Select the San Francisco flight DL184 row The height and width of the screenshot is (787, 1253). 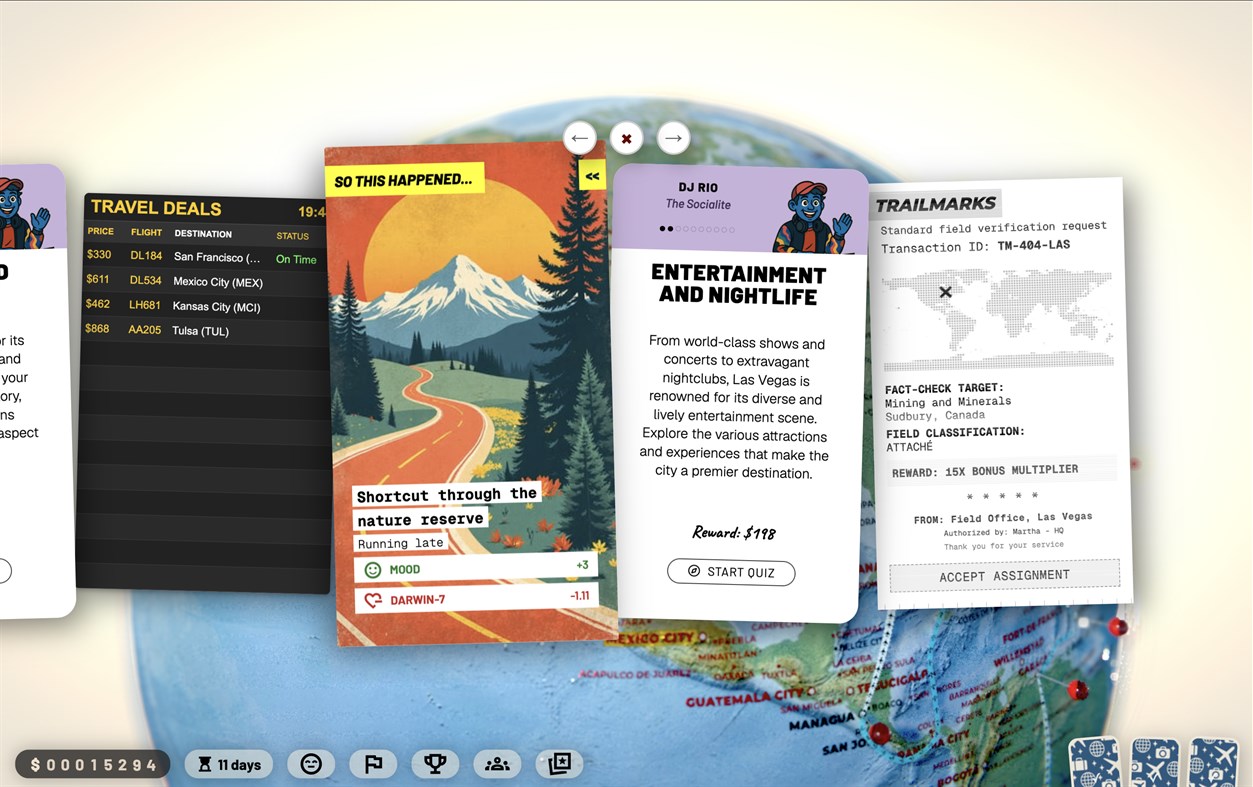tap(205, 257)
